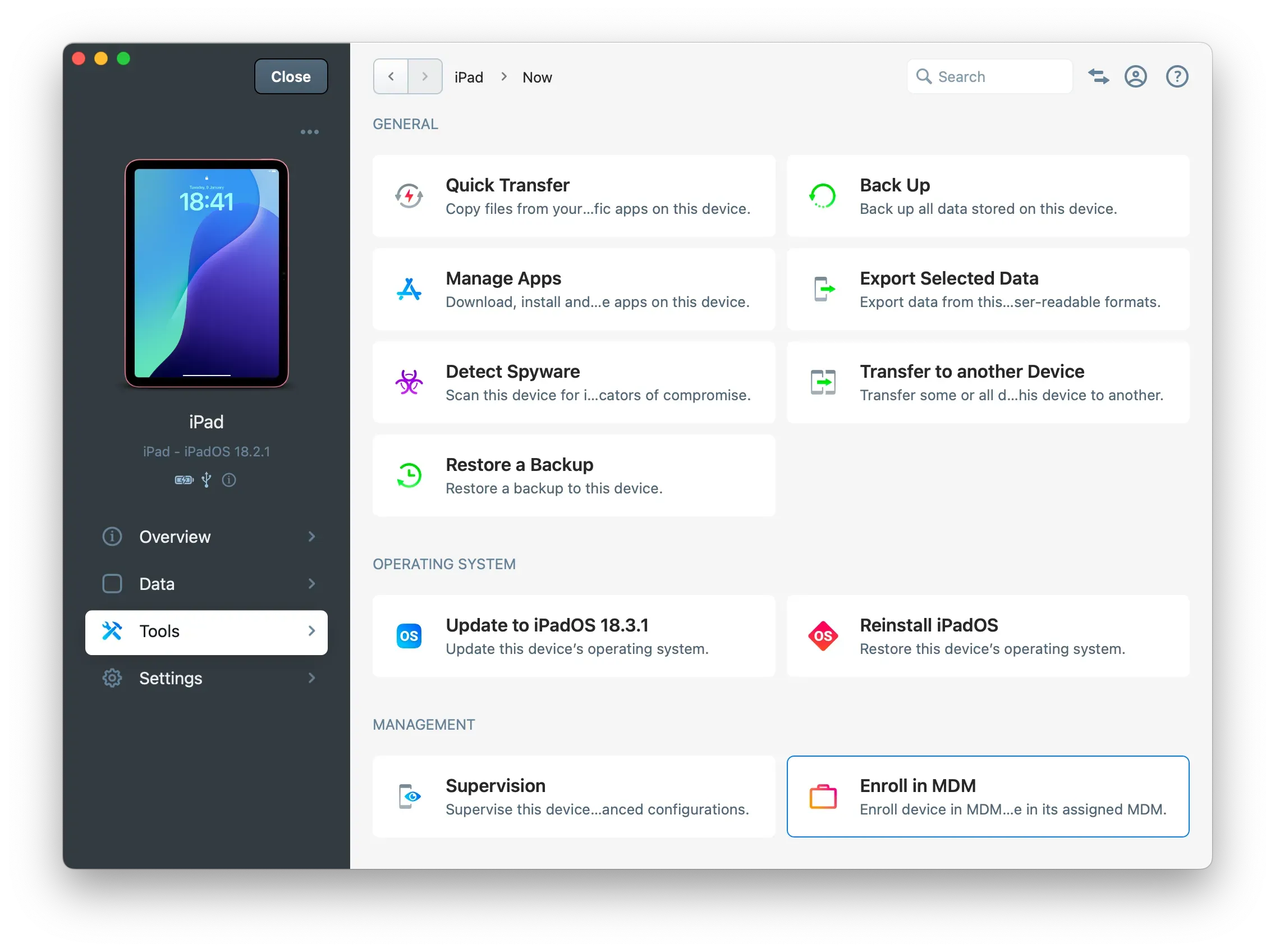Click the Manage Apps icon
Screen dimensions: 1275x952
coord(409,289)
